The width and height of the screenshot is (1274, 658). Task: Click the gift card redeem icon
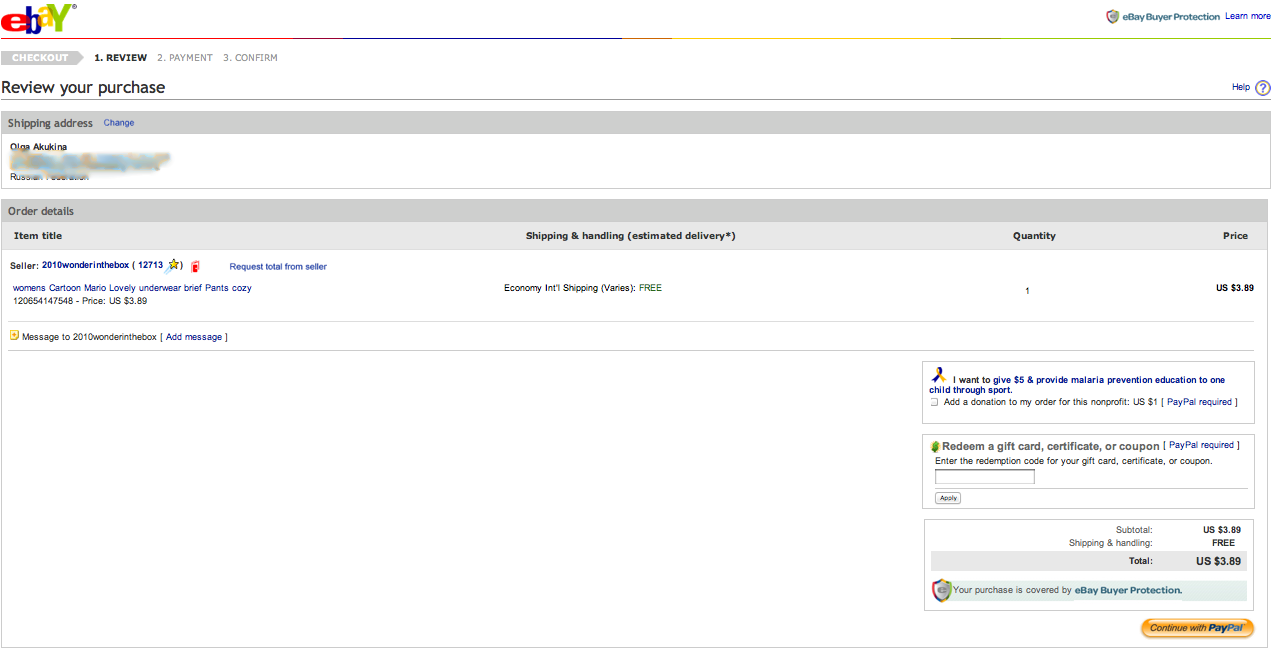[935, 446]
